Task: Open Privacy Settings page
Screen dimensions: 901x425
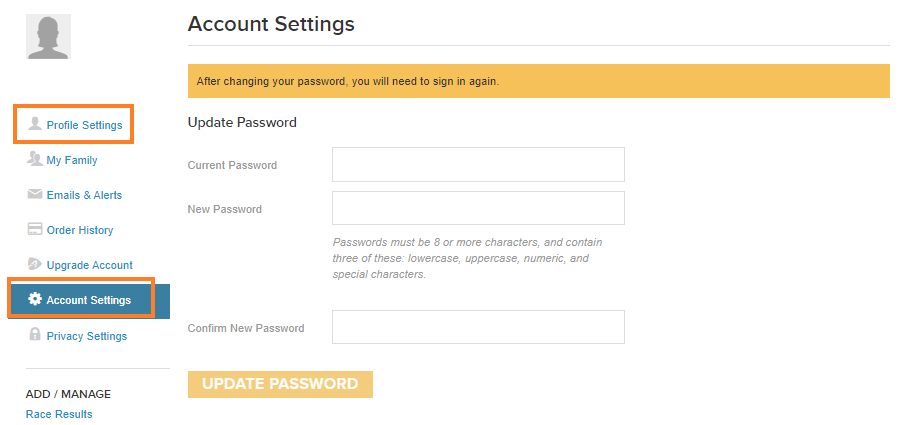Action: (87, 336)
